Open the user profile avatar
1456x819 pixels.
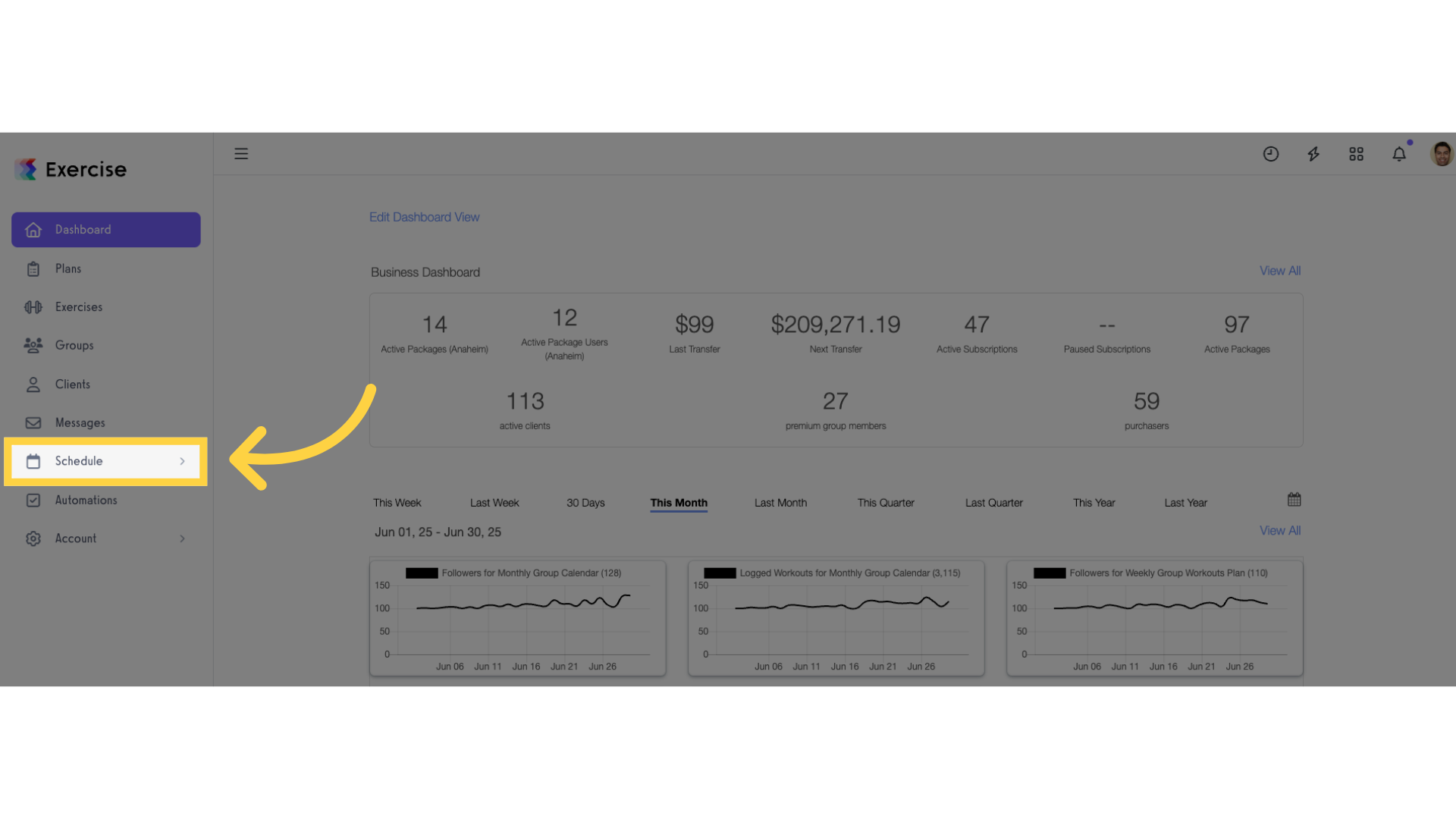tap(1442, 154)
